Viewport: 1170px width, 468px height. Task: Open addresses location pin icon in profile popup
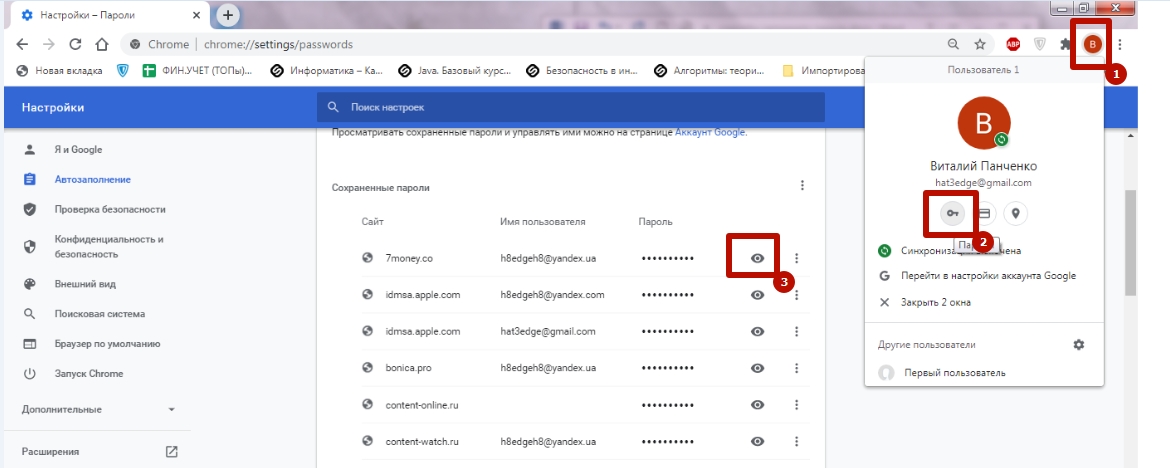coord(1015,213)
